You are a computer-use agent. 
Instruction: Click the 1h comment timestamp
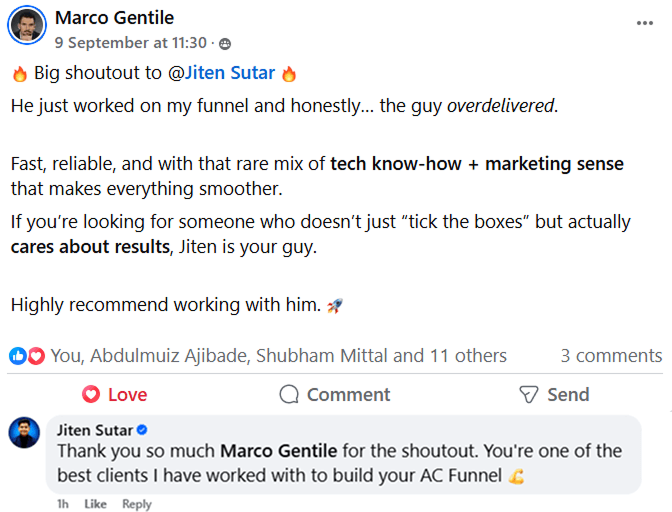point(64,504)
